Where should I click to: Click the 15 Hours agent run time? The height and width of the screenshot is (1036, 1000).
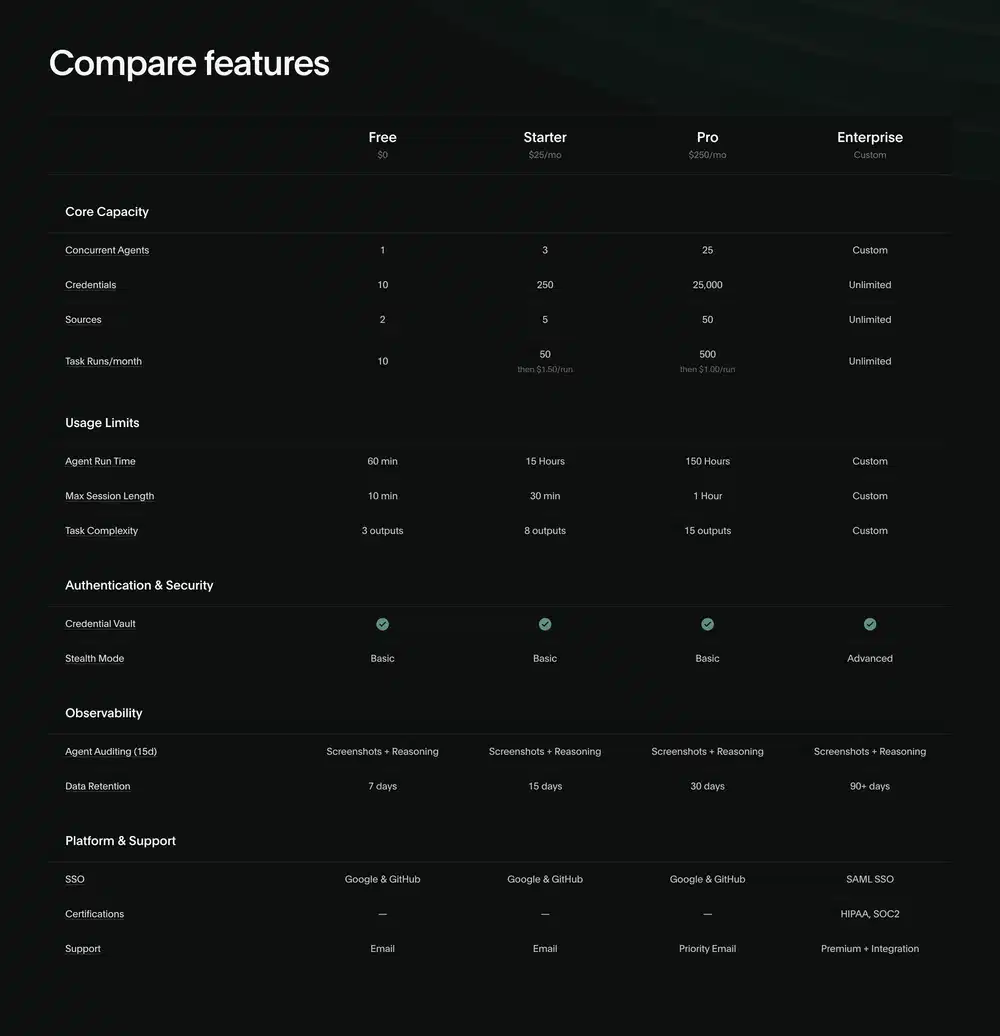point(545,461)
